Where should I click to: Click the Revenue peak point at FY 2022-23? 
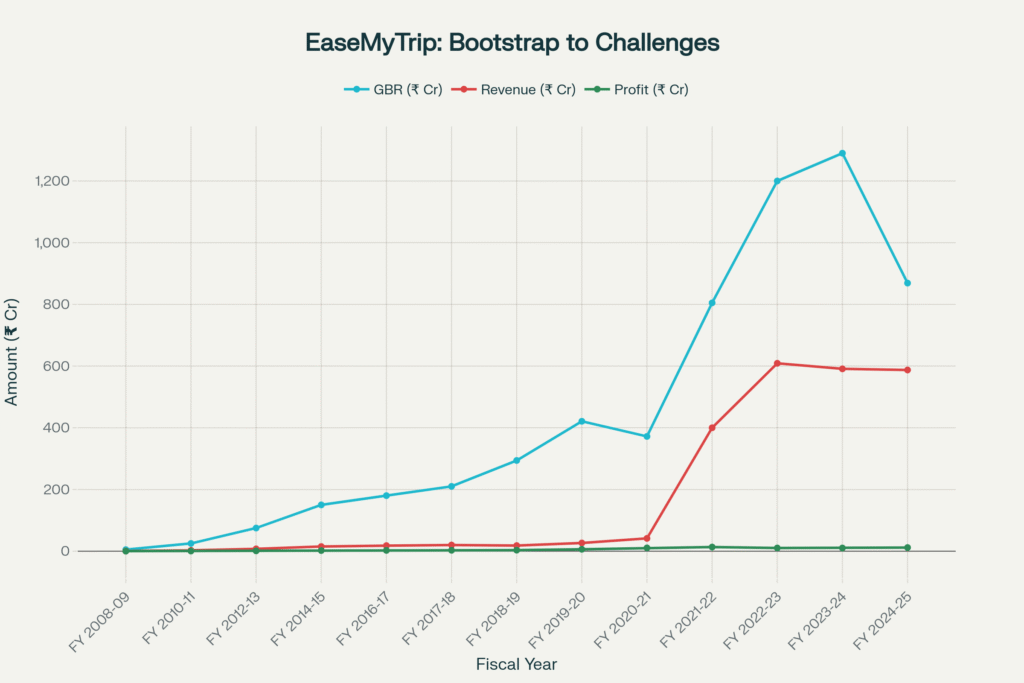pos(777,363)
